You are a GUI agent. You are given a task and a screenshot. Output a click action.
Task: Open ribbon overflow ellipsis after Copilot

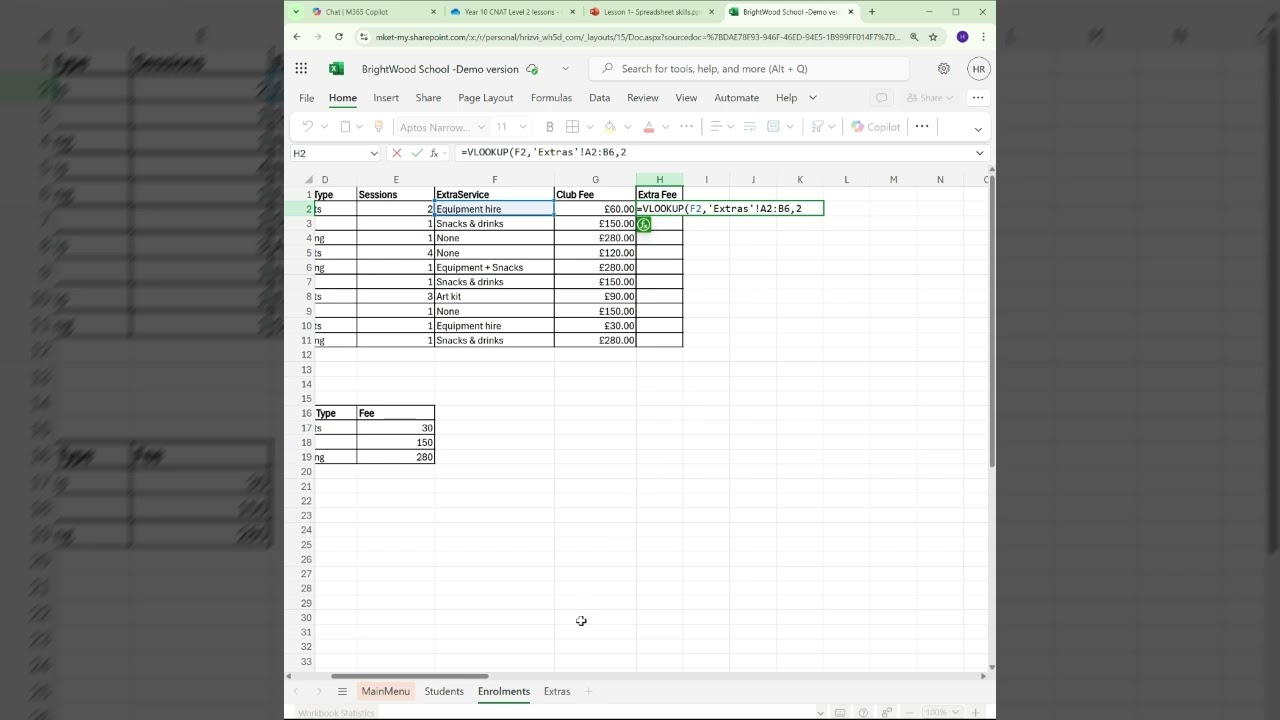922,127
